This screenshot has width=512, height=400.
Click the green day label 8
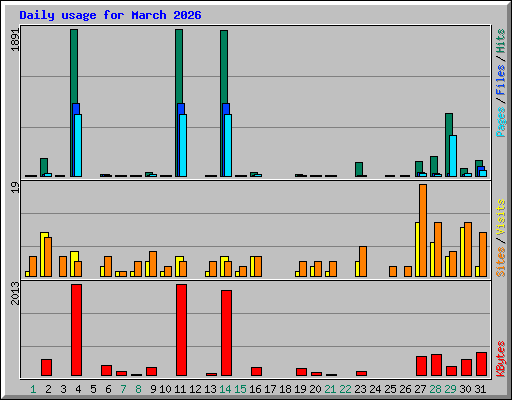click(x=138, y=389)
